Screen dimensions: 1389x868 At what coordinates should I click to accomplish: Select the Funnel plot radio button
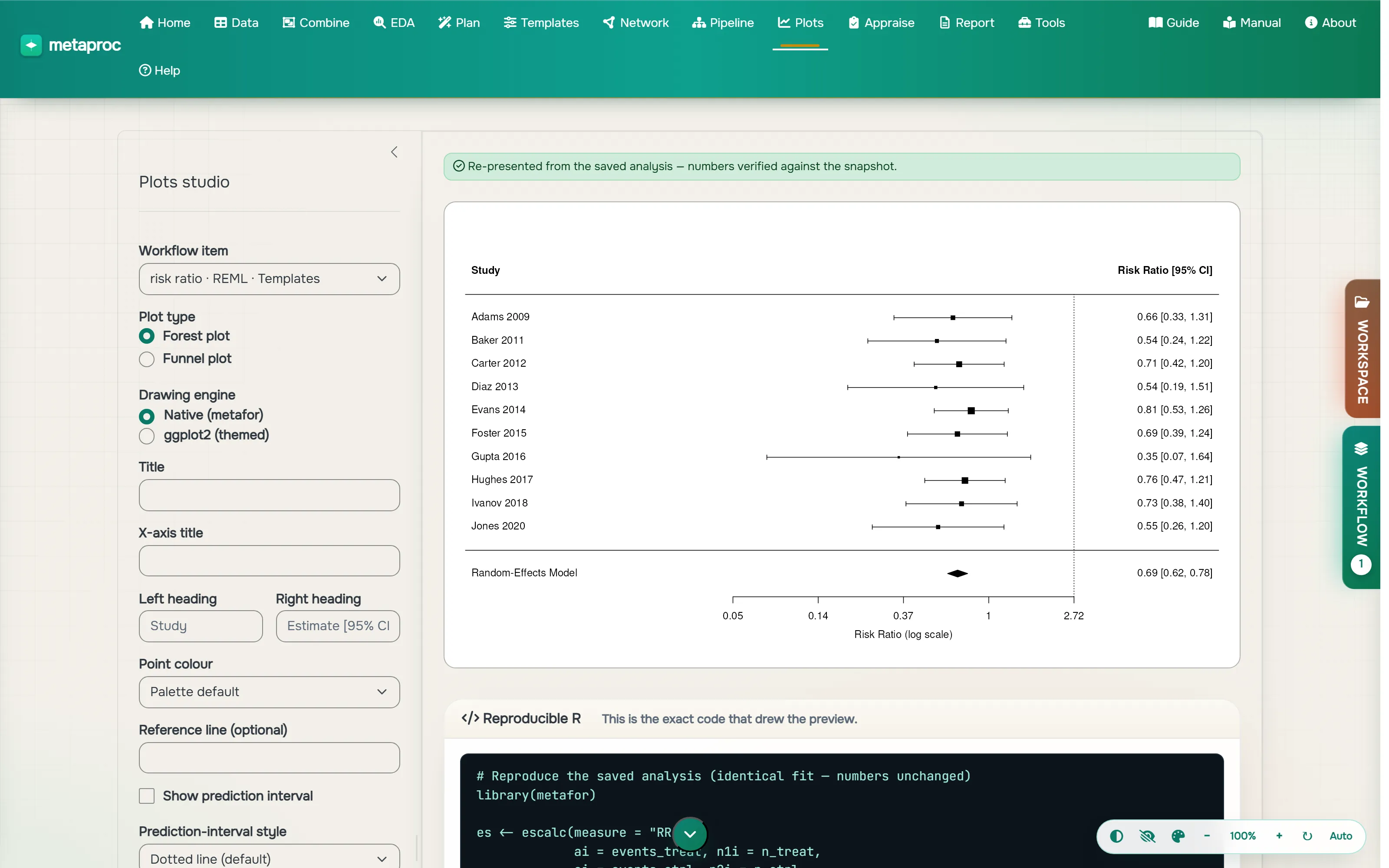(x=147, y=359)
